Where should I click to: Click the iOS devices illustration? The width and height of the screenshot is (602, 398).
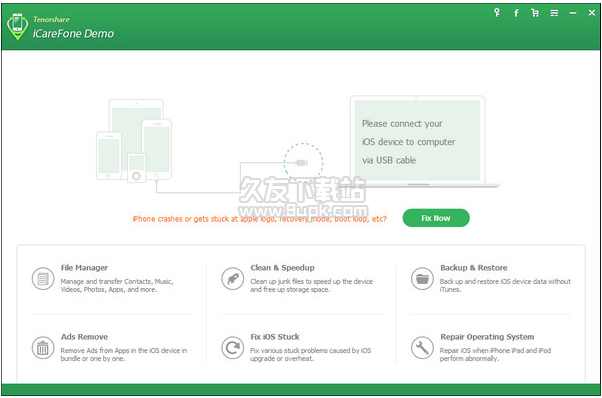134,140
